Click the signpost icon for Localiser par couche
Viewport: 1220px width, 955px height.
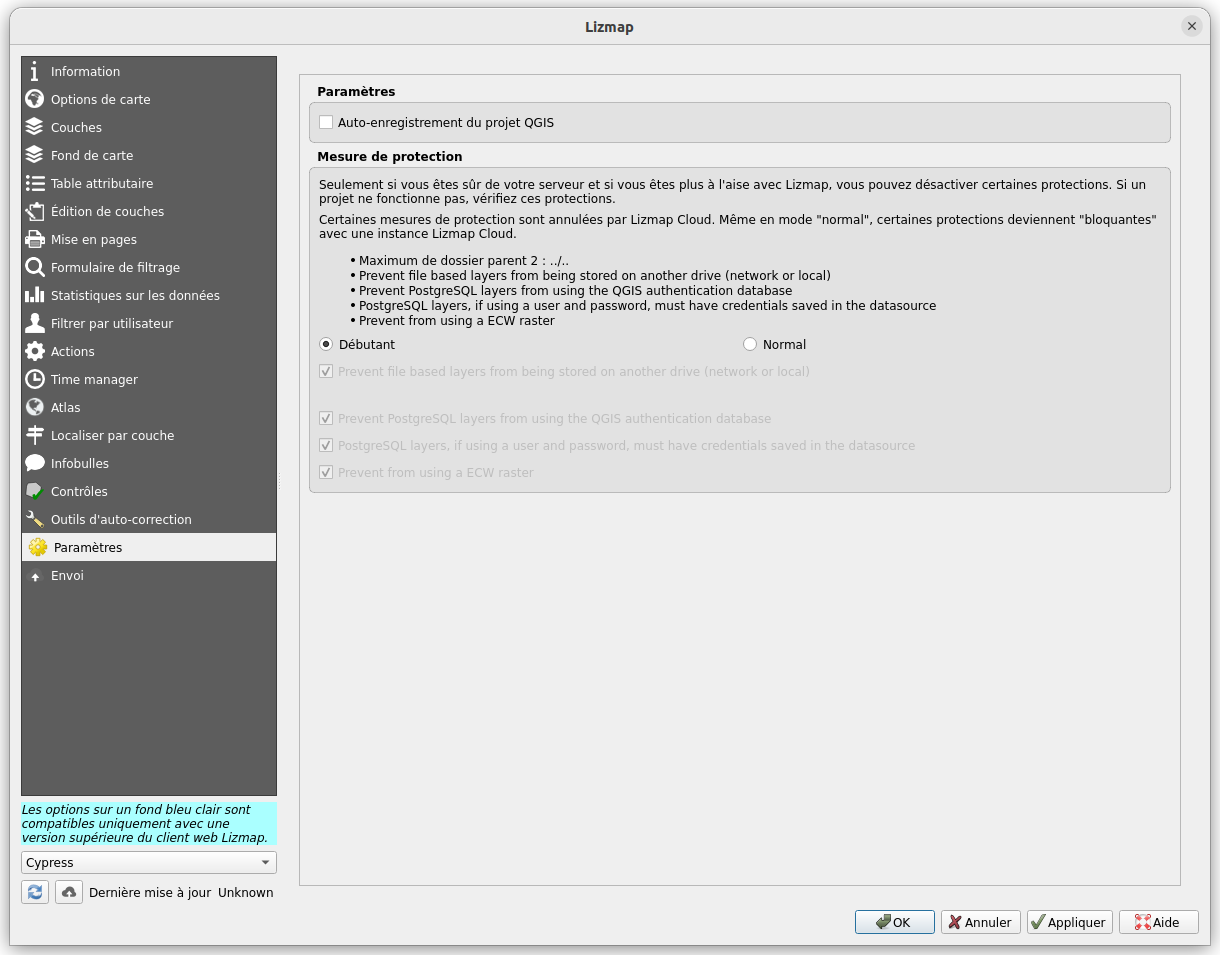(x=35, y=435)
